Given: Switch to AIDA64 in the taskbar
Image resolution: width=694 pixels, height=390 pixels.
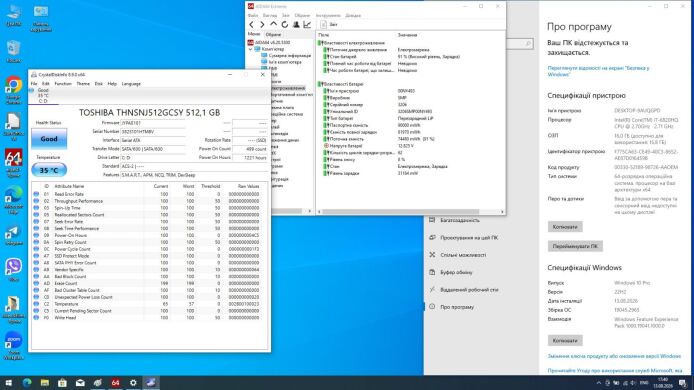Looking at the screenshot, I should (x=116, y=383).
